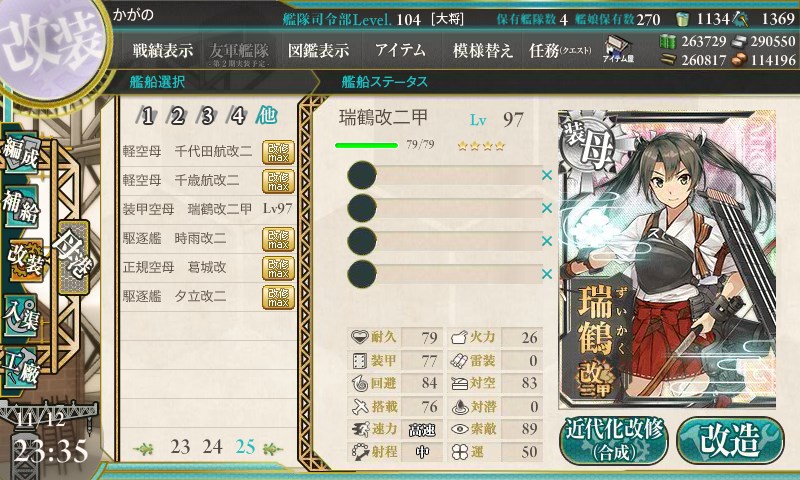The image size is (800, 480).
Task: Click the 改造 remodel button
Action: click(x=730, y=440)
